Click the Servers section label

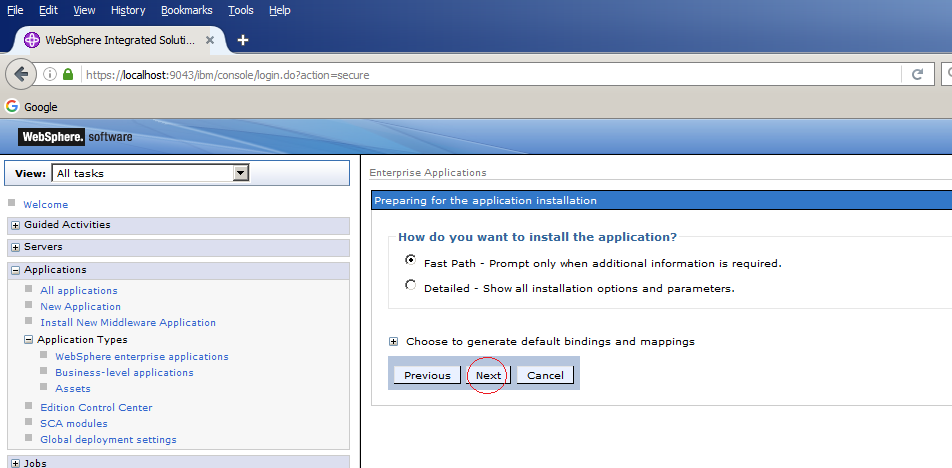pyautogui.click(x=43, y=247)
